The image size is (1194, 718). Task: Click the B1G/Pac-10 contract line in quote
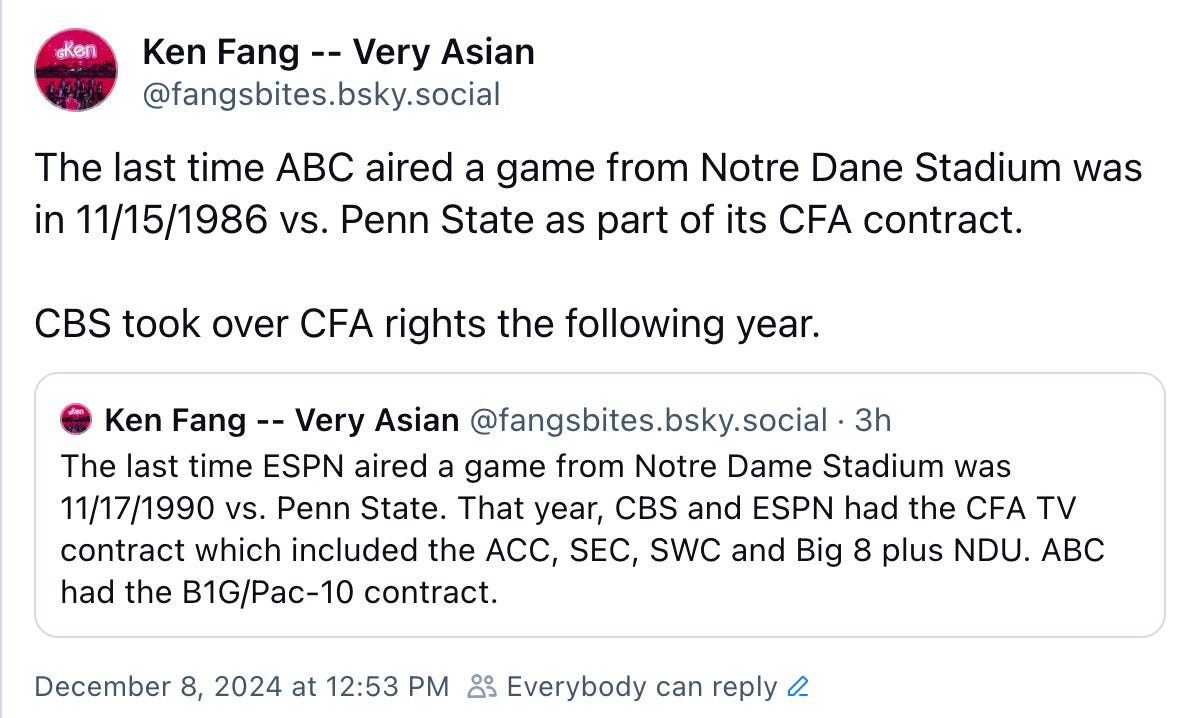279,592
